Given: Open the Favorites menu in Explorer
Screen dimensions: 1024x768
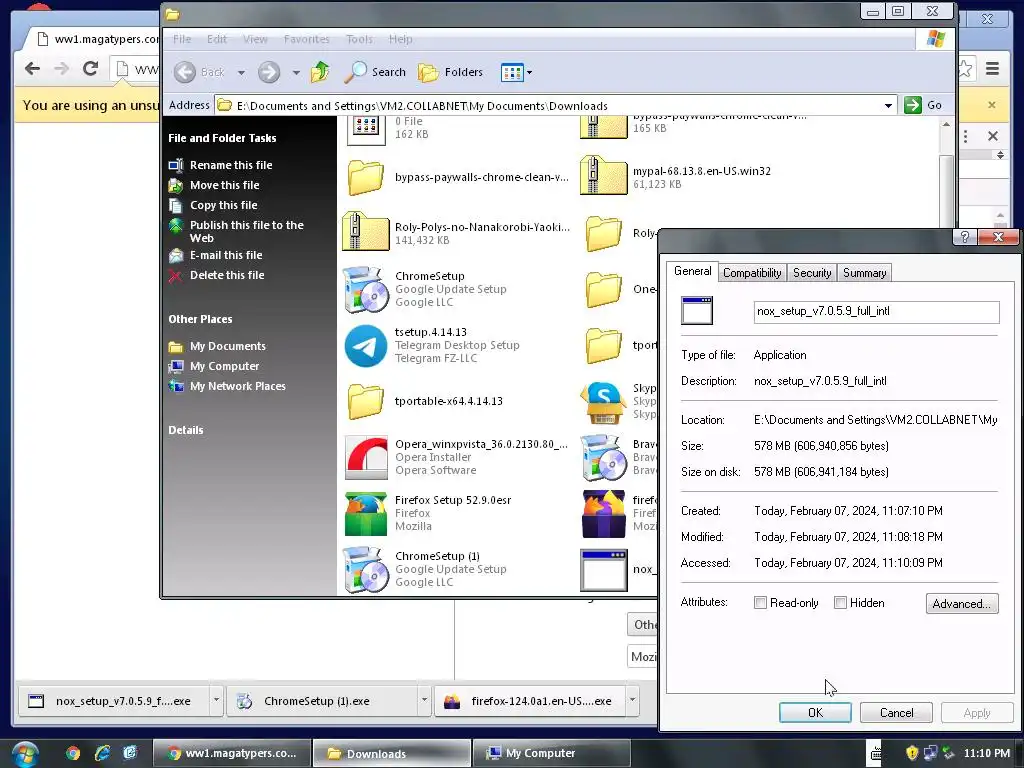Looking at the screenshot, I should pos(306,39).
